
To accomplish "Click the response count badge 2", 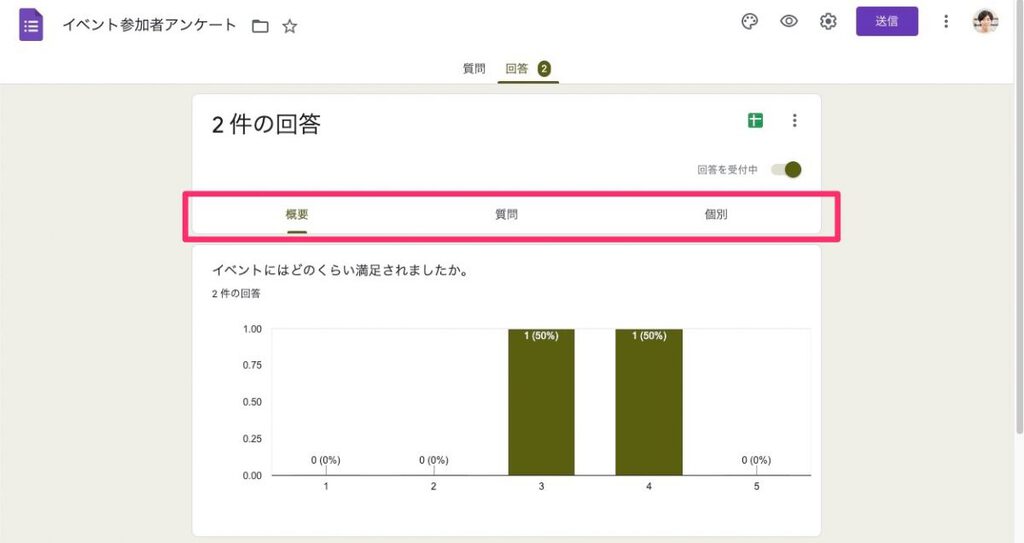I will [544, 69].
